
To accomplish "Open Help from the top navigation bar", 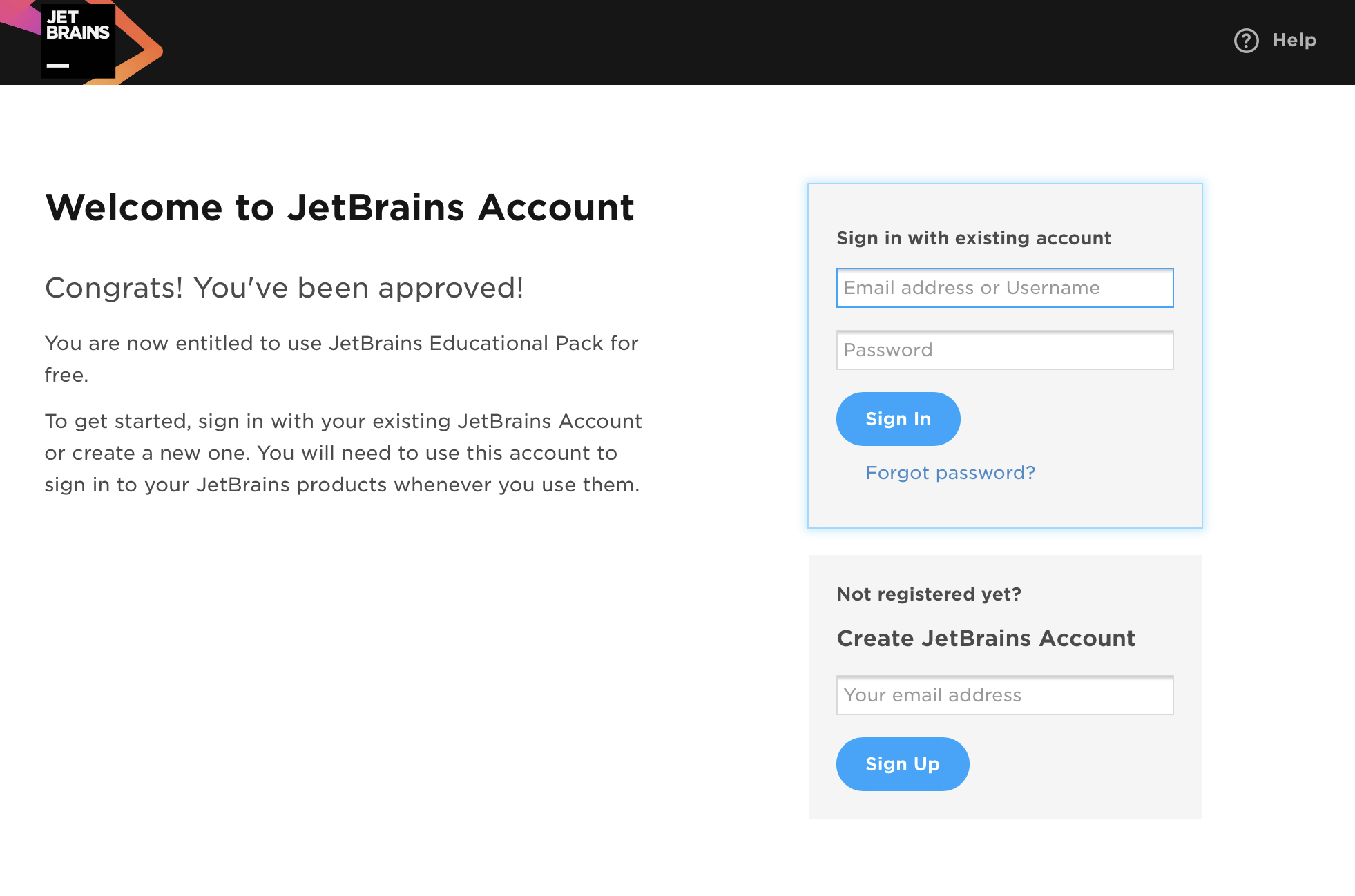I will (x=1294, y=41).
